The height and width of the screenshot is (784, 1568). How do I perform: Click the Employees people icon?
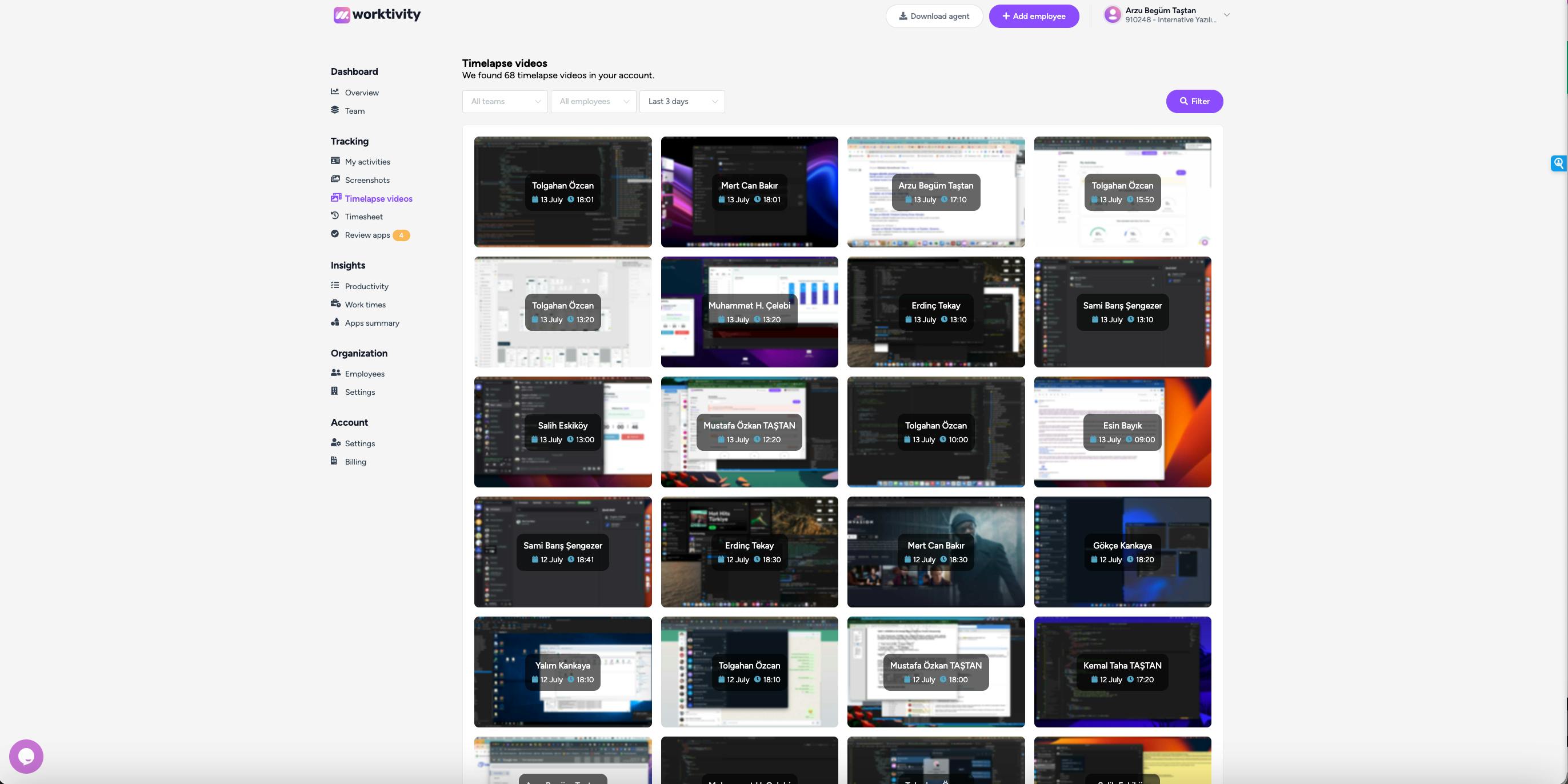pos(335,373)
